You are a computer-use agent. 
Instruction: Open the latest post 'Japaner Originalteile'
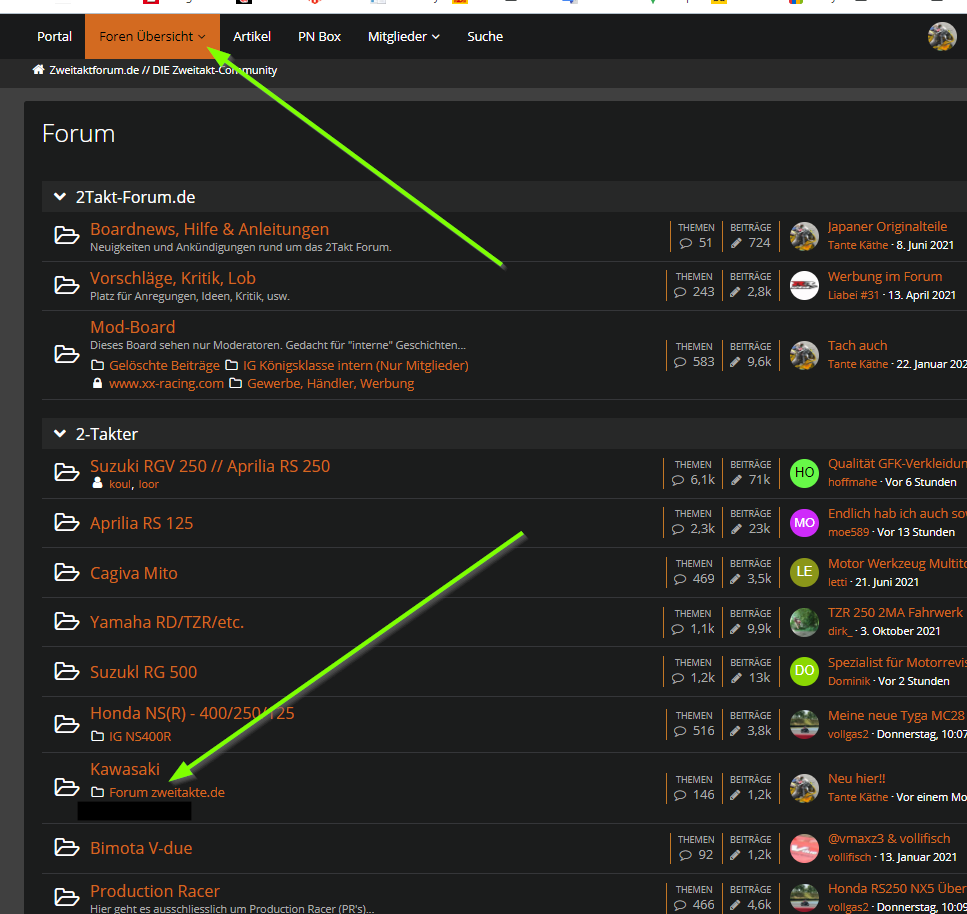coord(887,227)
